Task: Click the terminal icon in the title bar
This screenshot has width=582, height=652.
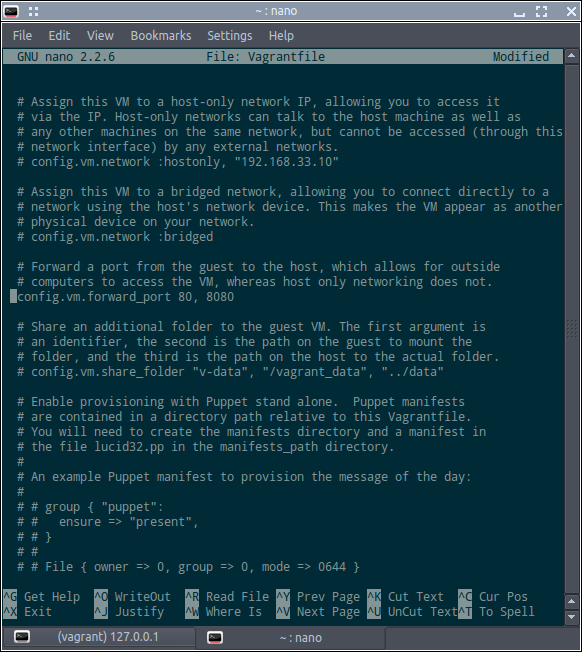Action: [x=11, y=11]
